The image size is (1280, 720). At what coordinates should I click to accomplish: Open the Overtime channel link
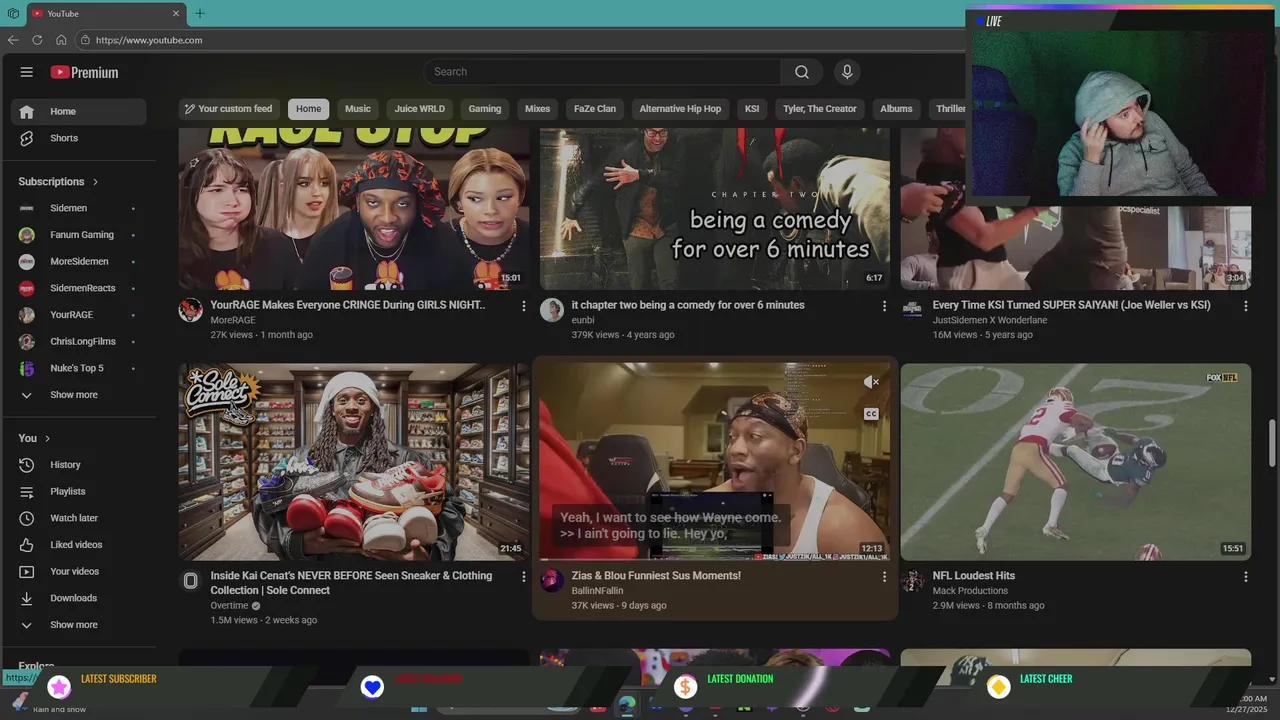tap(229, 606)
